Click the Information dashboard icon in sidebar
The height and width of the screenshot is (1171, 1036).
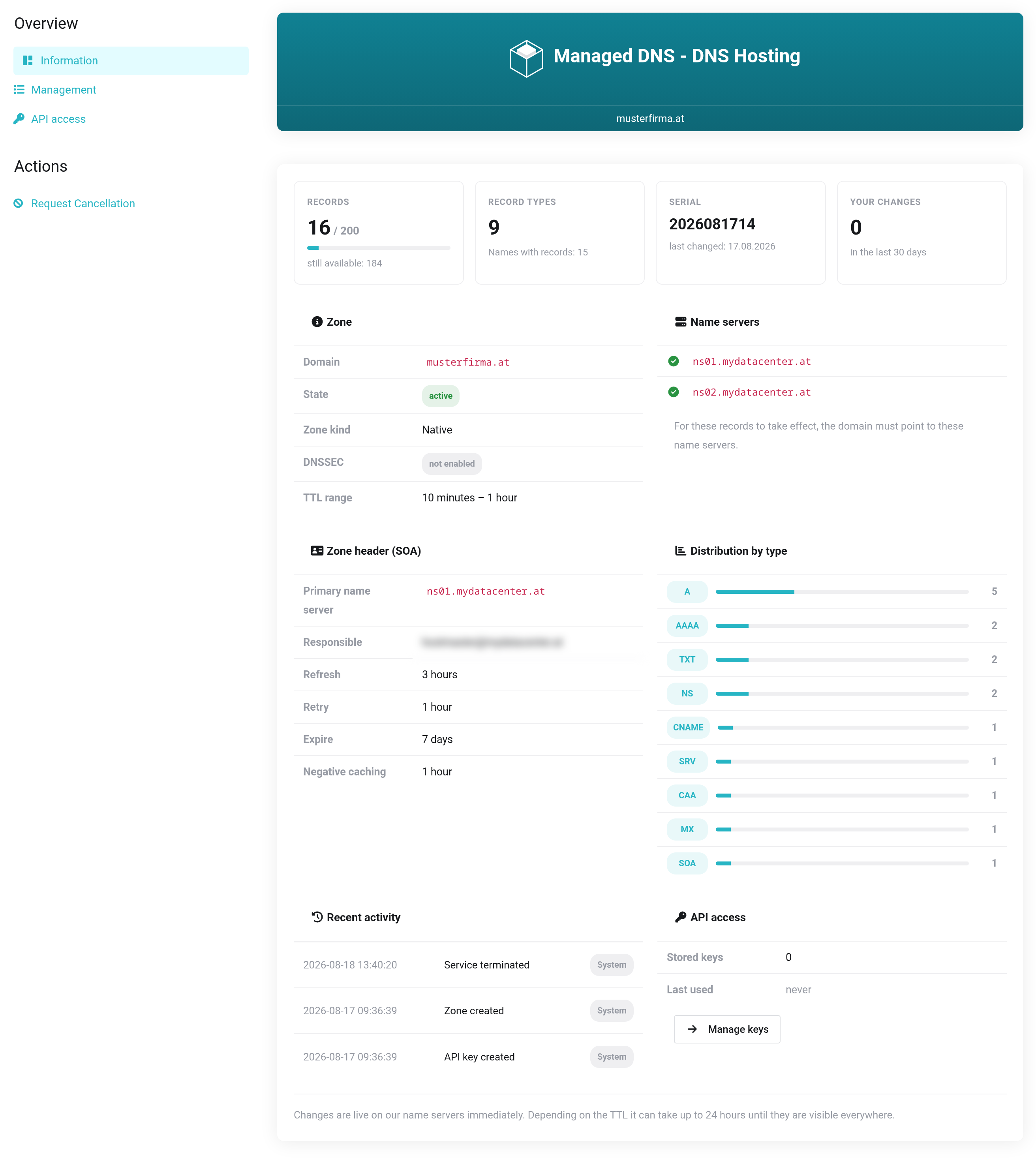pos(28,61)
